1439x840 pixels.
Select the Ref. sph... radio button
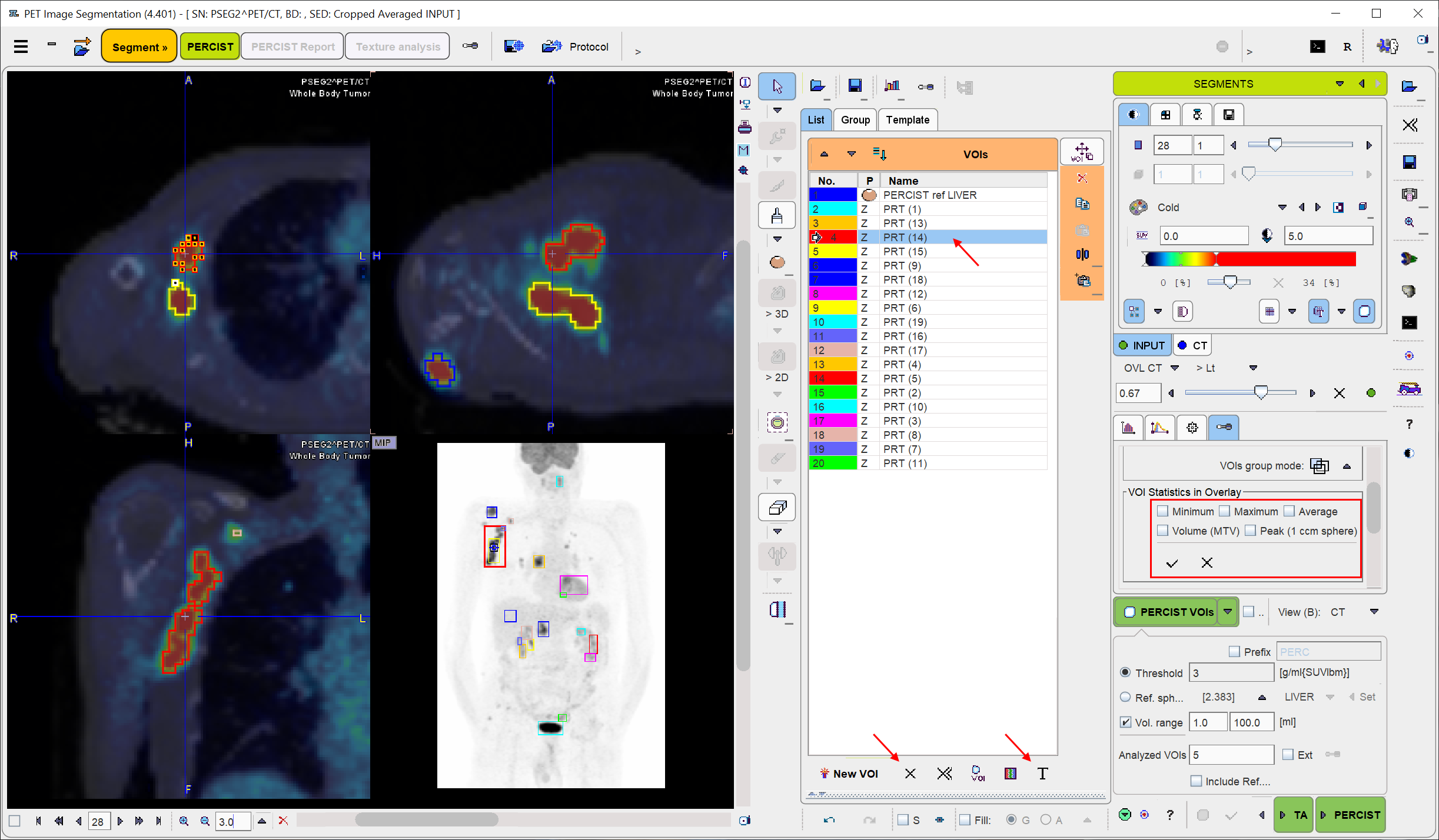coord(1125,697)
